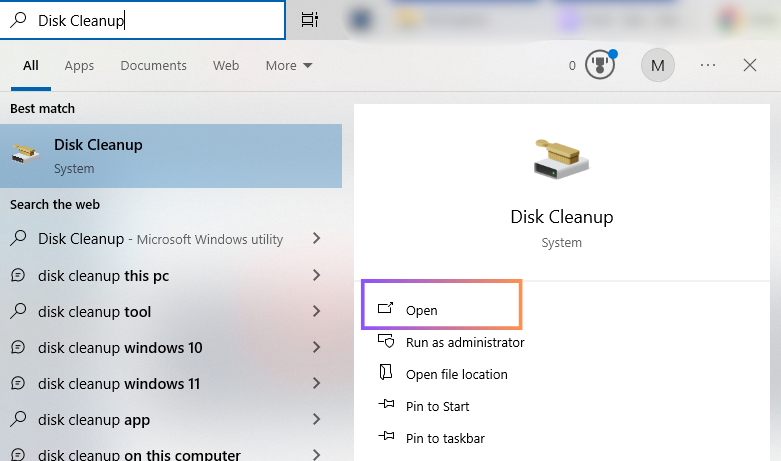Image resolution: width=781 pixels, height=461 pixels.
Task: Select the Web search tab
Action: [x=226, y=66]
